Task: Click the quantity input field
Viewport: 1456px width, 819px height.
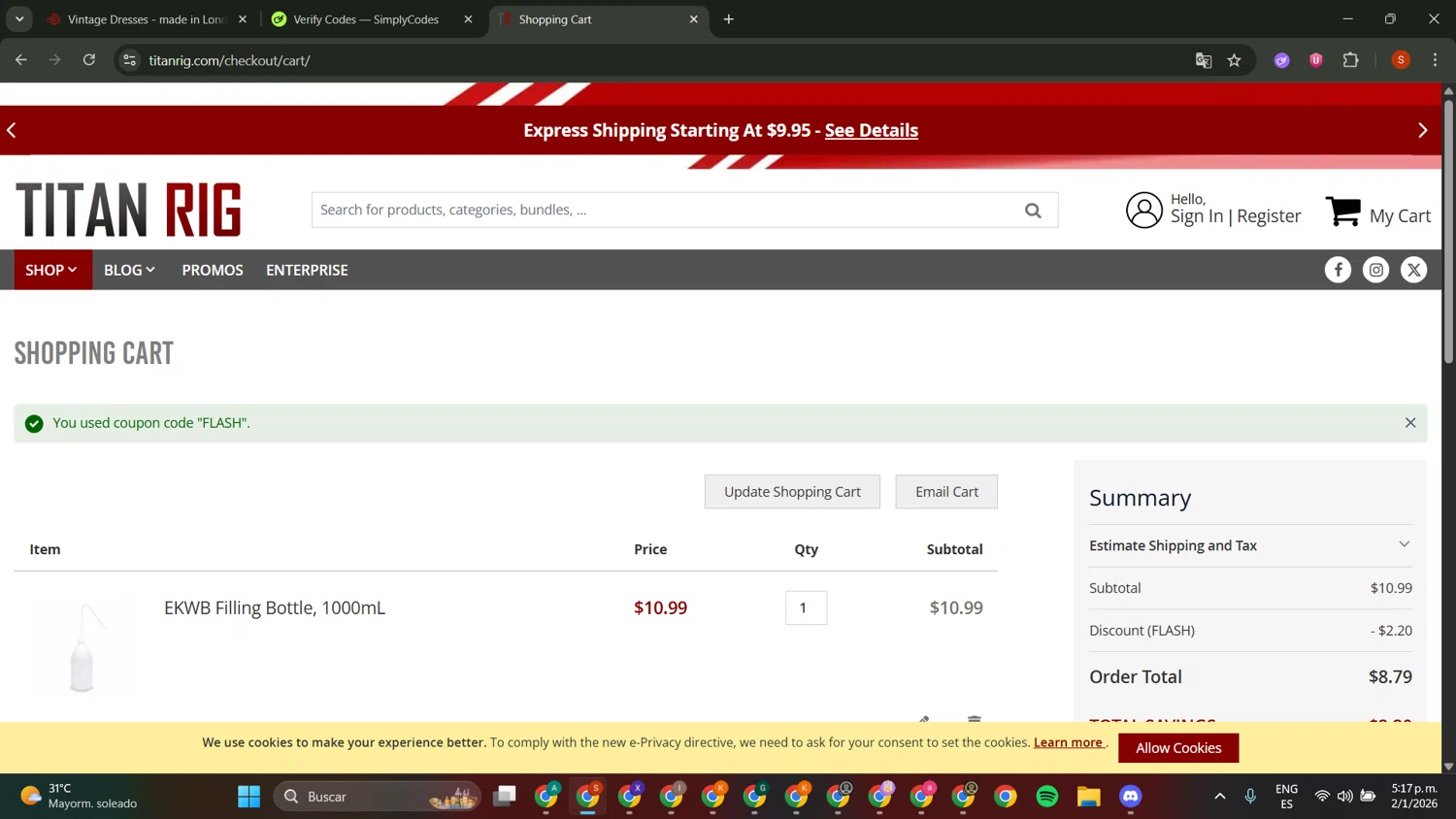Action: (806, 607)
